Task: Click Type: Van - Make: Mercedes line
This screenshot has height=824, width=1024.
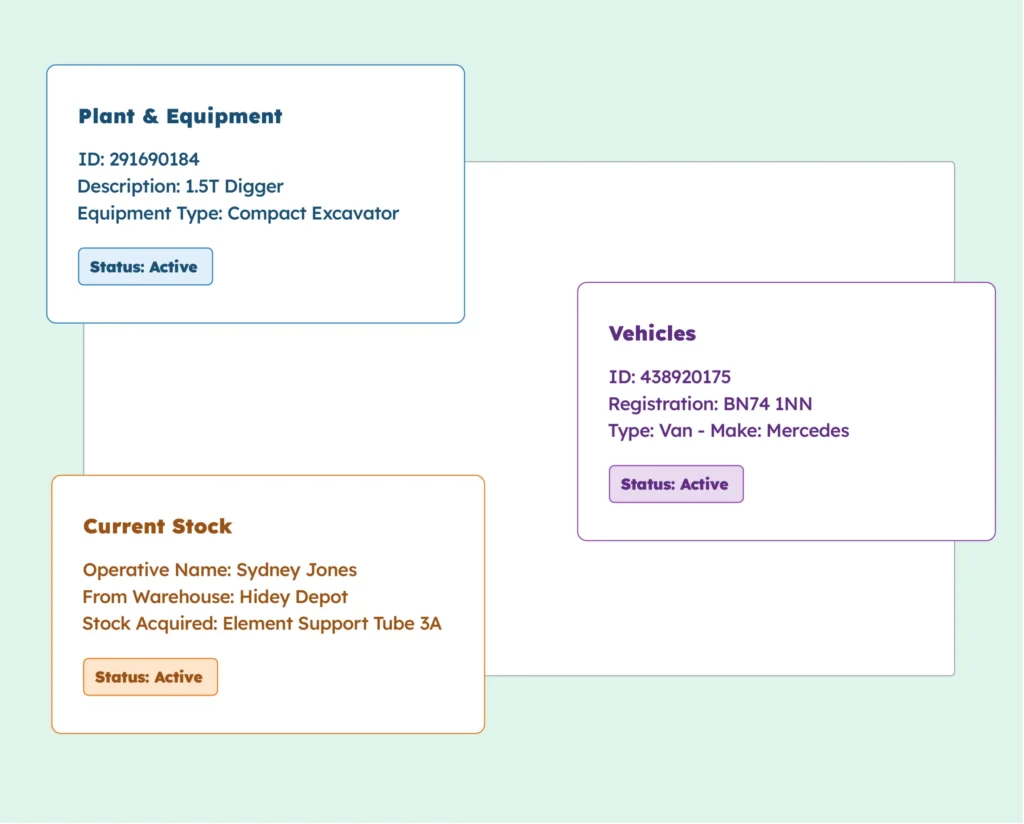Action: [729, 431]
